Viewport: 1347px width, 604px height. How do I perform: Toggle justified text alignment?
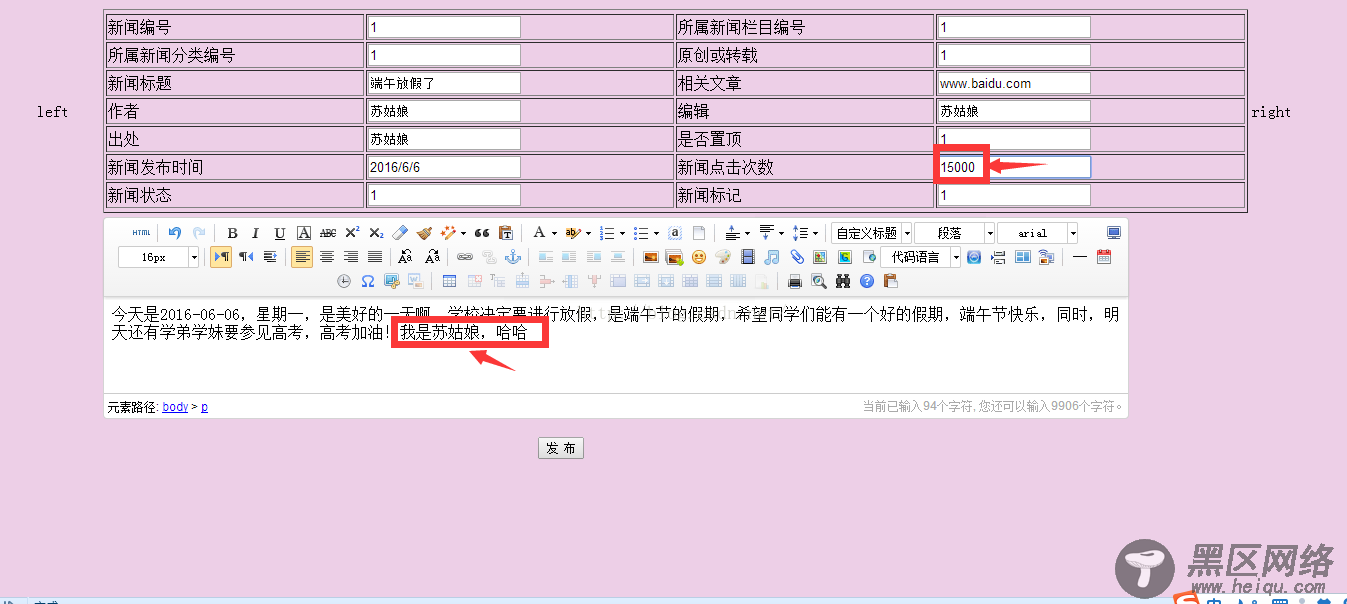click(375, 257)
